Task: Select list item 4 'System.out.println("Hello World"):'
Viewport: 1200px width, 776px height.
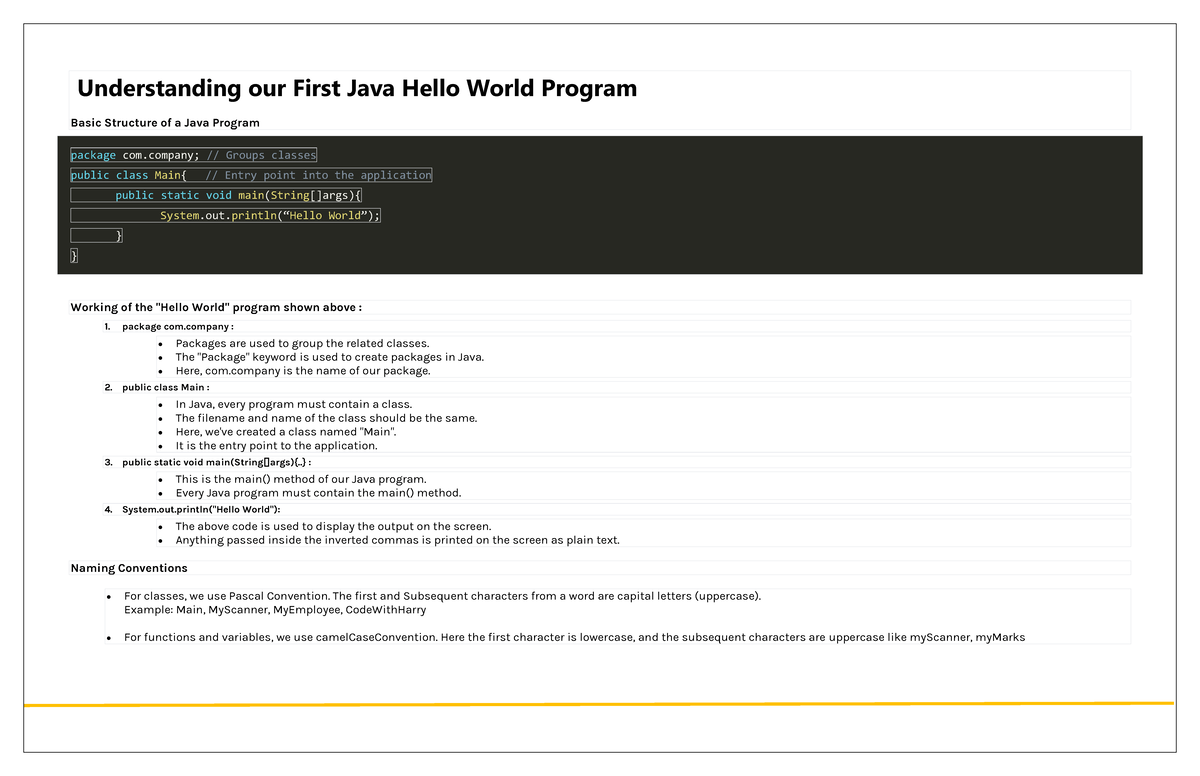Action: [201, 509]
